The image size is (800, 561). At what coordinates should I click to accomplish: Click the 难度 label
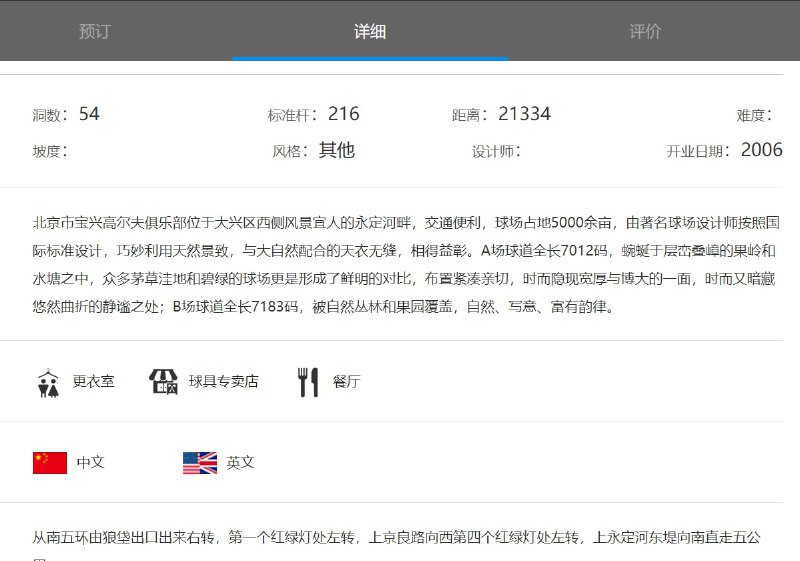click(x=754, y=115)
